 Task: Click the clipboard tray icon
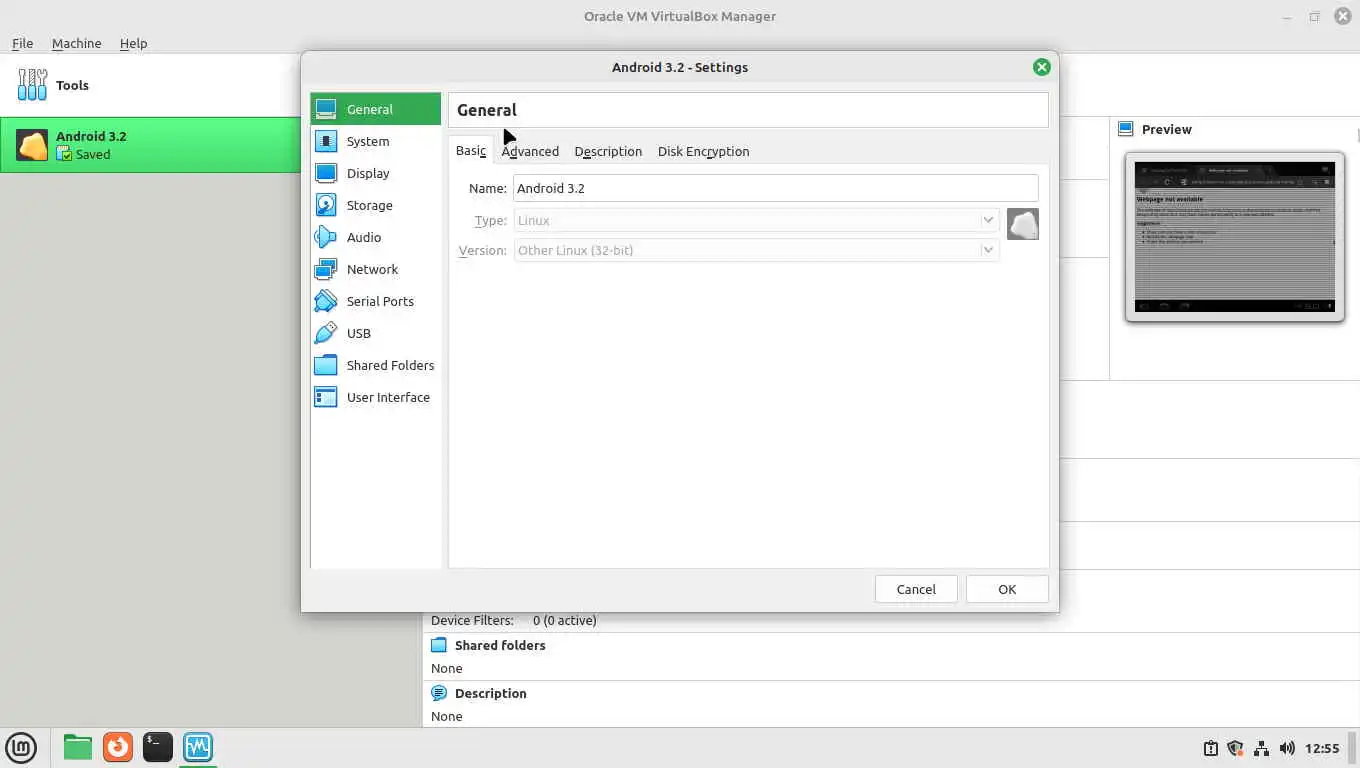point(1210,748)
